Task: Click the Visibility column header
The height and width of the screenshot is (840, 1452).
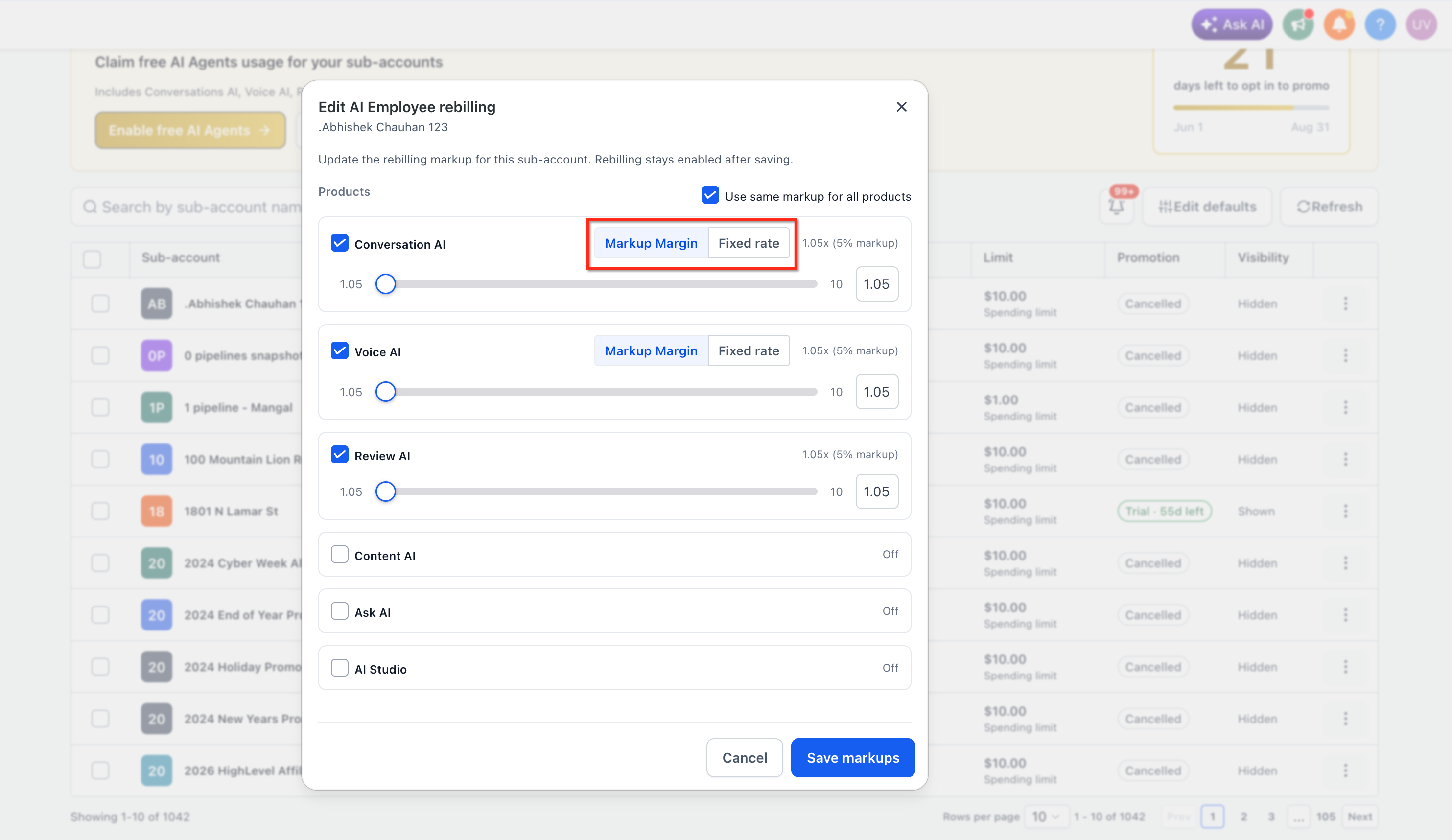Action: coord(1263,257)
